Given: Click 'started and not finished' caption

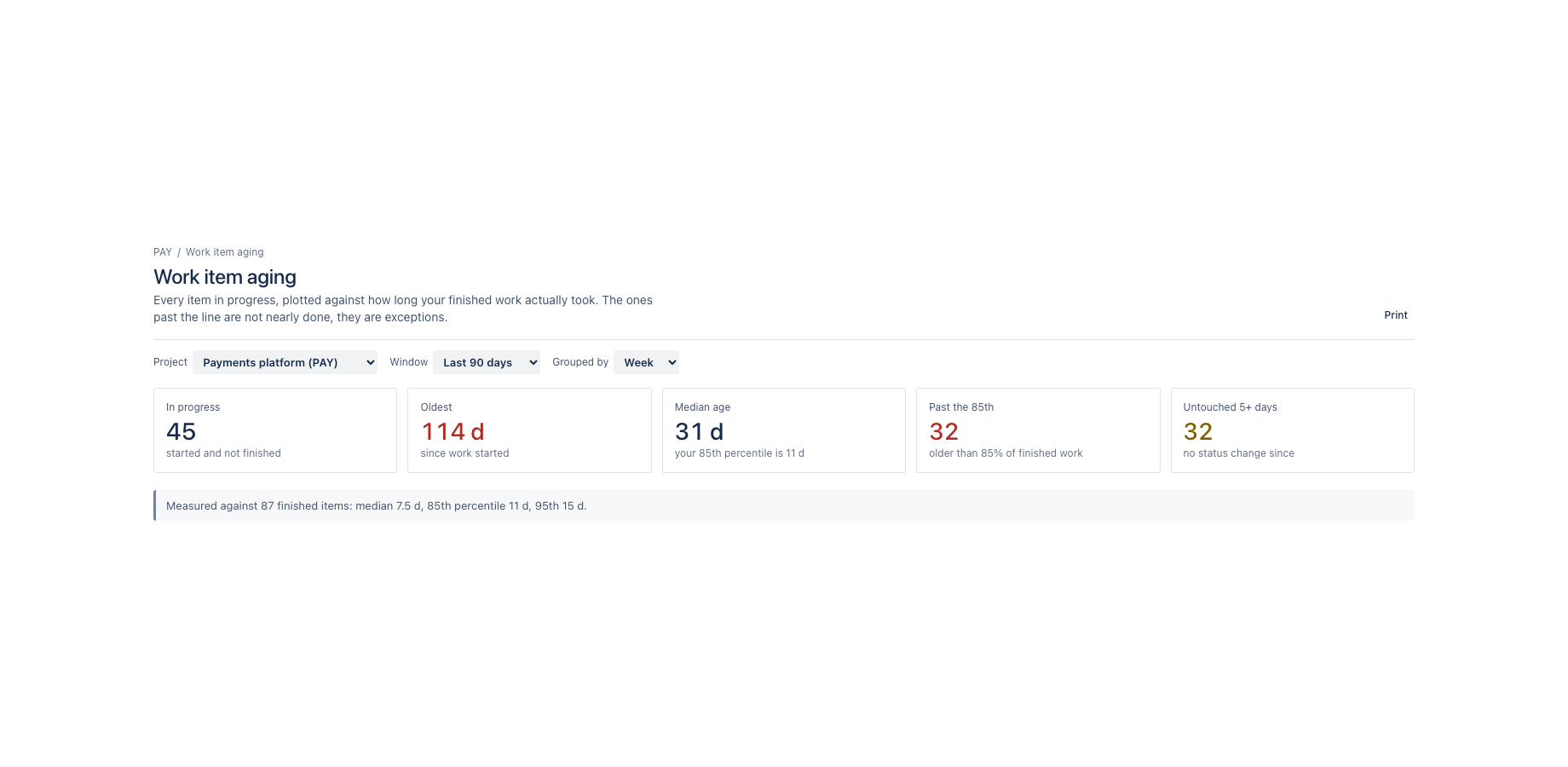Looking at the screenshot, I should click(223, 453).
